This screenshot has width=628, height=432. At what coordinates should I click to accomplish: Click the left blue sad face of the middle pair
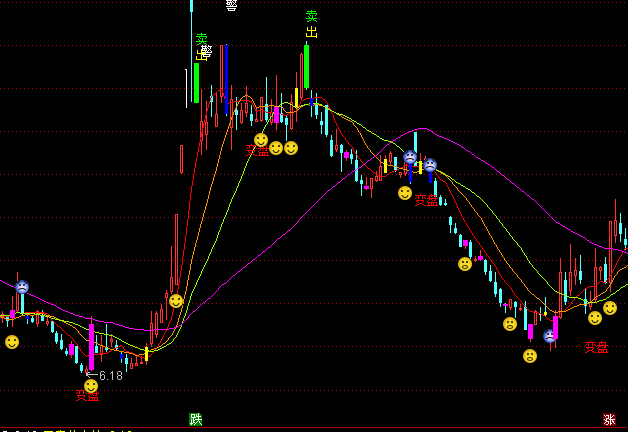pyautogui.click(x=410, y=158)
